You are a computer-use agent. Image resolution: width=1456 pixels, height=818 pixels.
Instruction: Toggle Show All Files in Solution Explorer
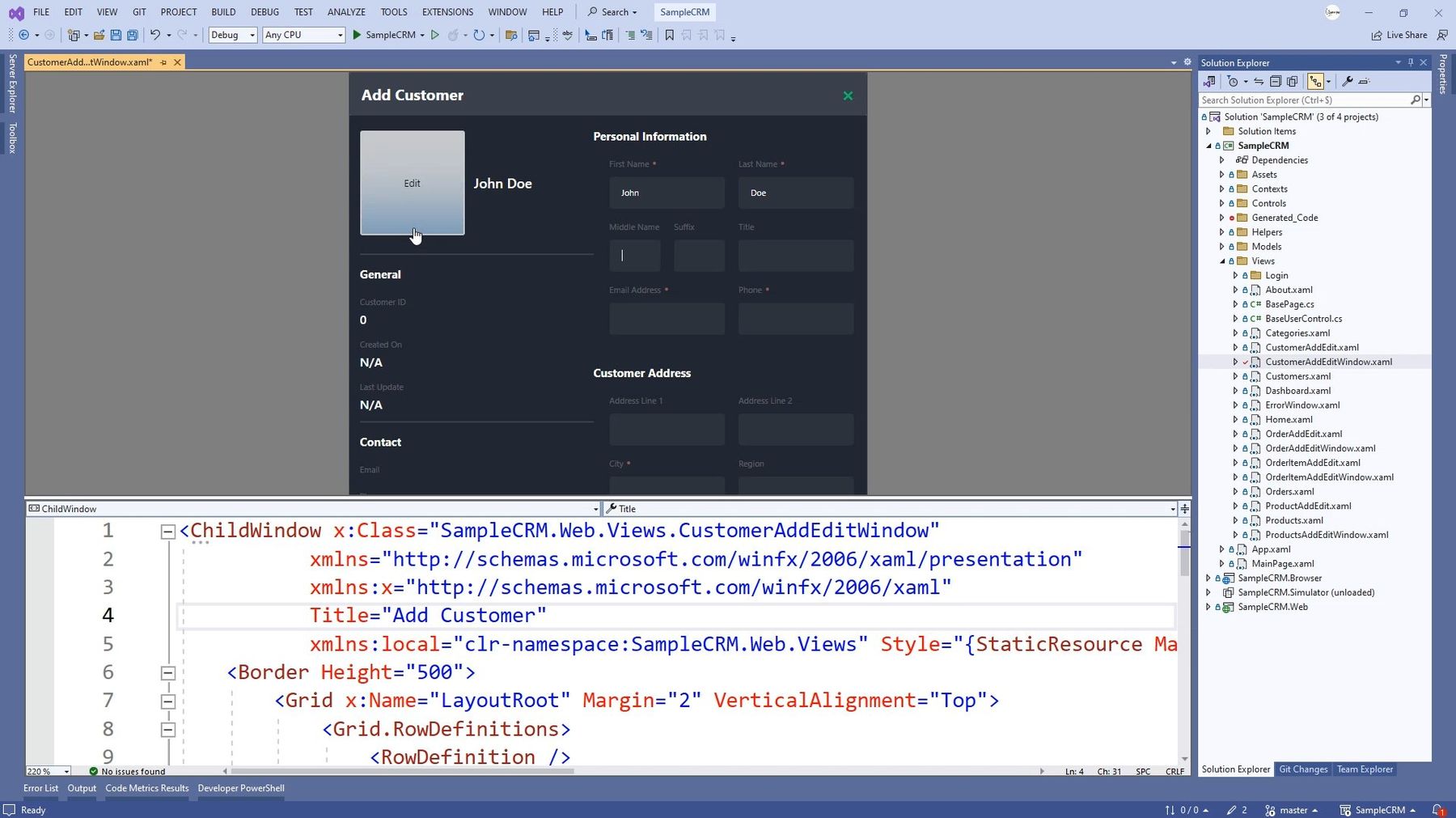point(1293,82)
